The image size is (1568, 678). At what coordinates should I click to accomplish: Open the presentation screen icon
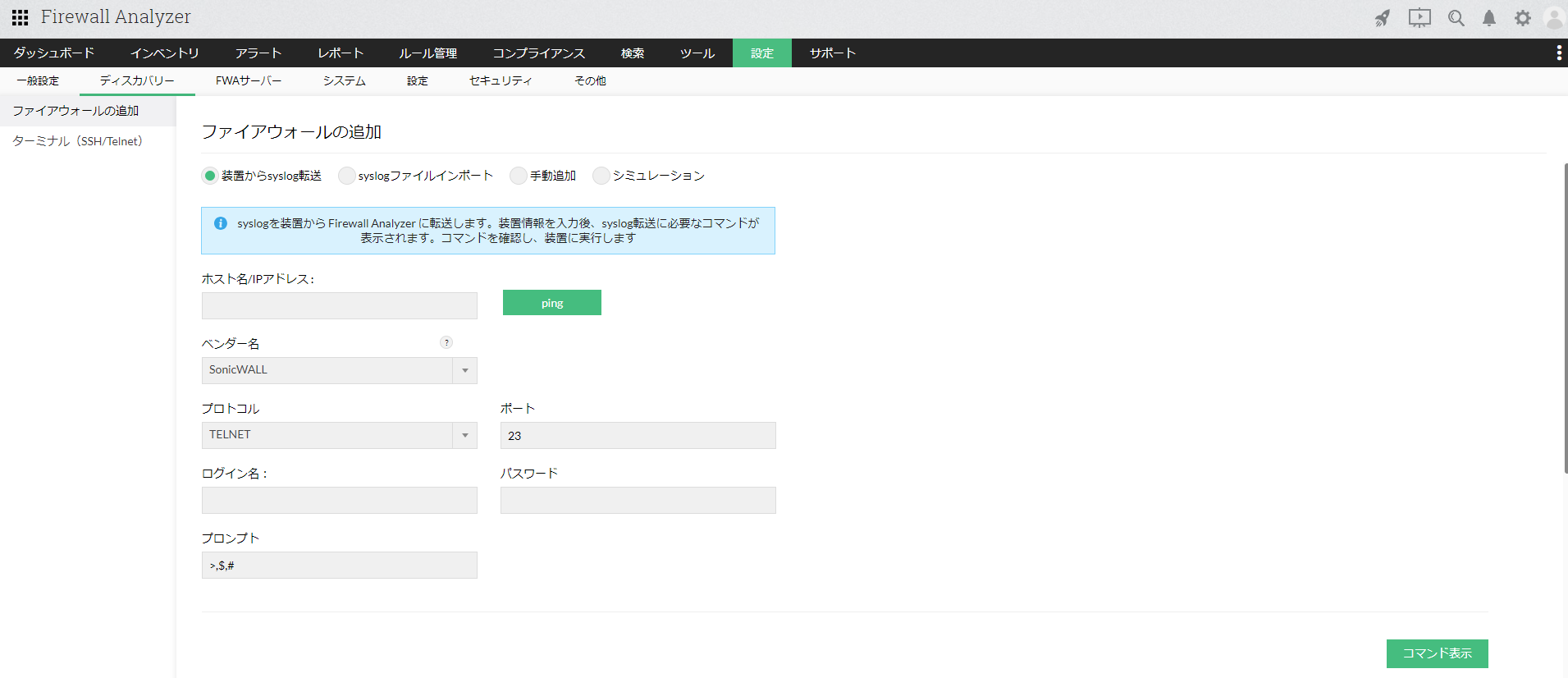1419,18
